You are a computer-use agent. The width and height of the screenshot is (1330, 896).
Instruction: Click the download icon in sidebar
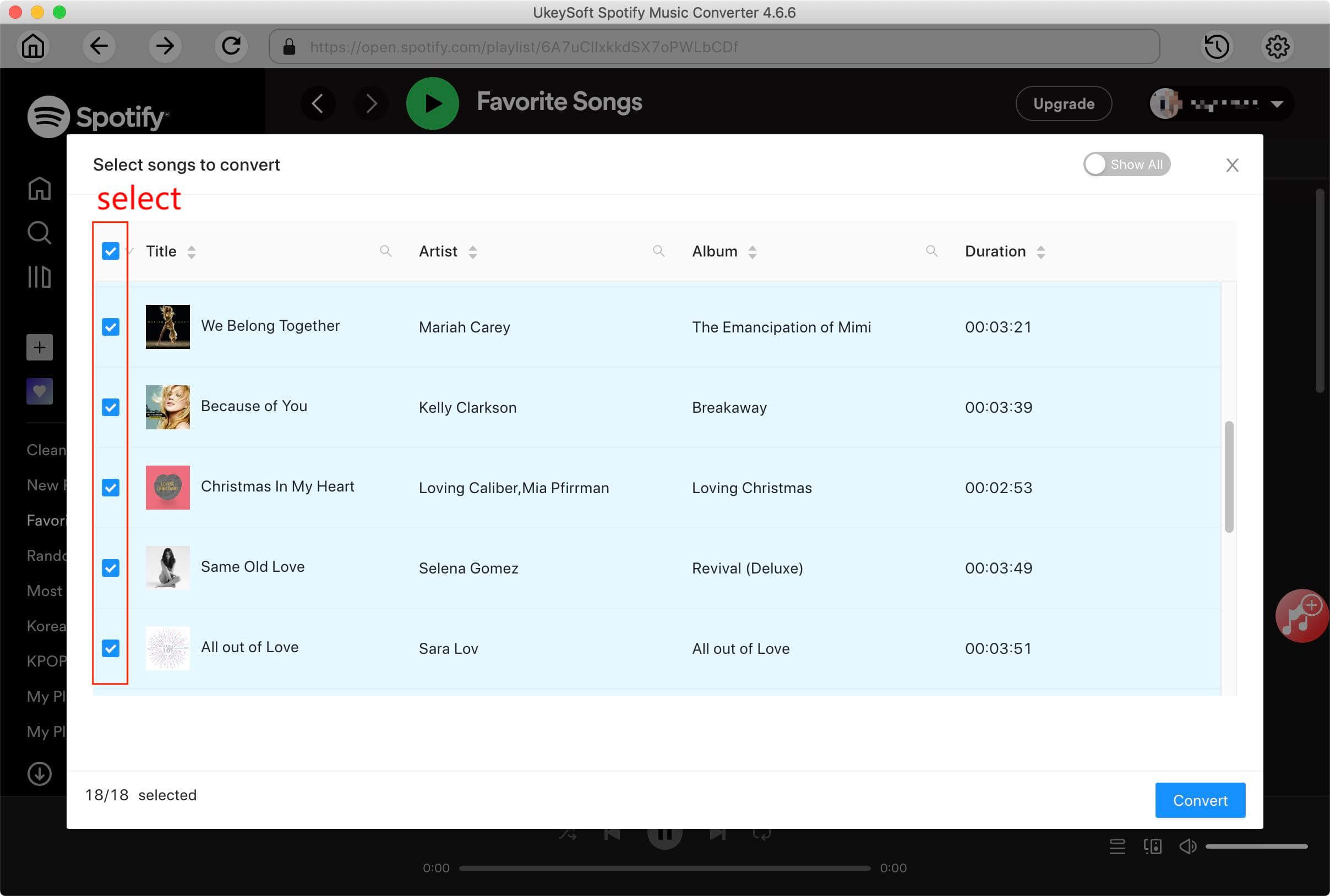click(39, 773)
